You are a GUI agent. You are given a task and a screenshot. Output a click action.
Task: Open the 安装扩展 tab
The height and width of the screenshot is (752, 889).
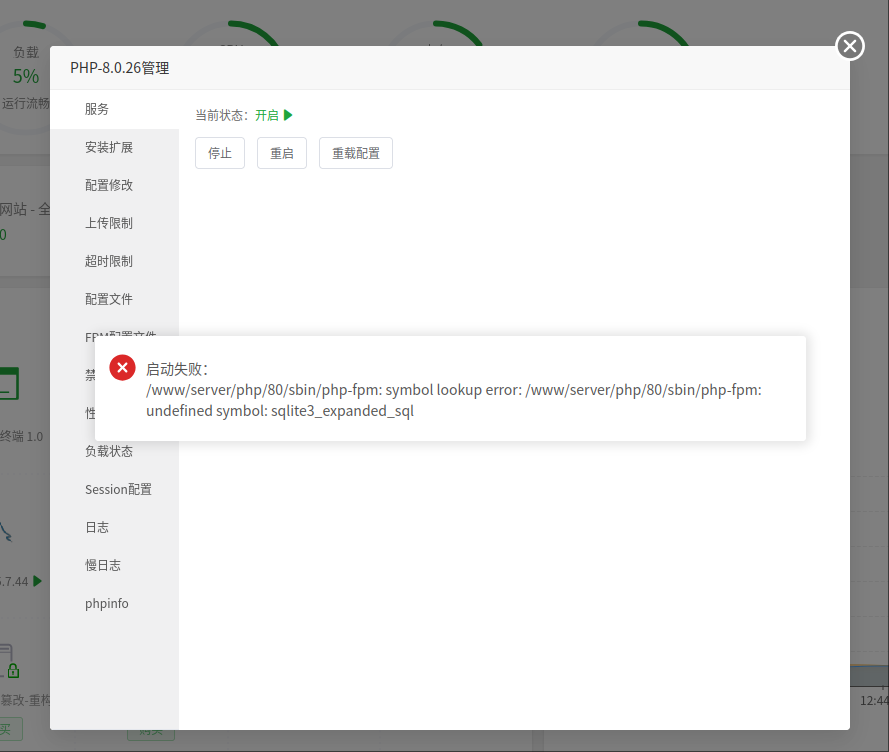[x=115, y=147]
